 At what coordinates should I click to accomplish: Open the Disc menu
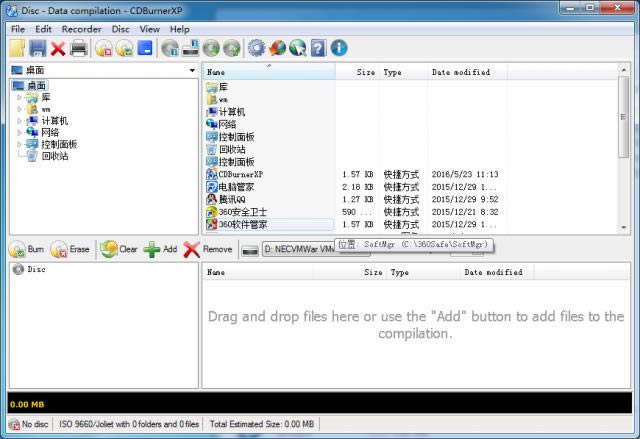120,29
